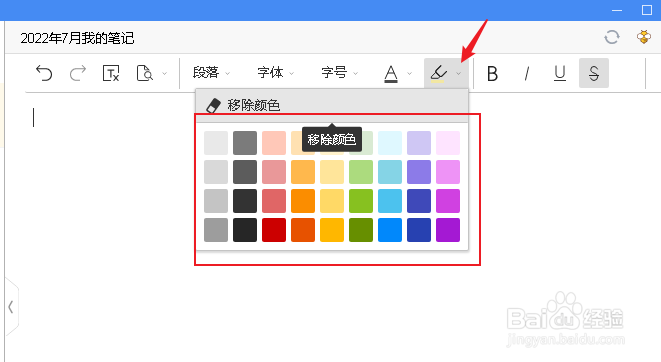Pick the medium gray top-row swatch
The height and width of the screenshot is (362, 661).
(245, 143)
